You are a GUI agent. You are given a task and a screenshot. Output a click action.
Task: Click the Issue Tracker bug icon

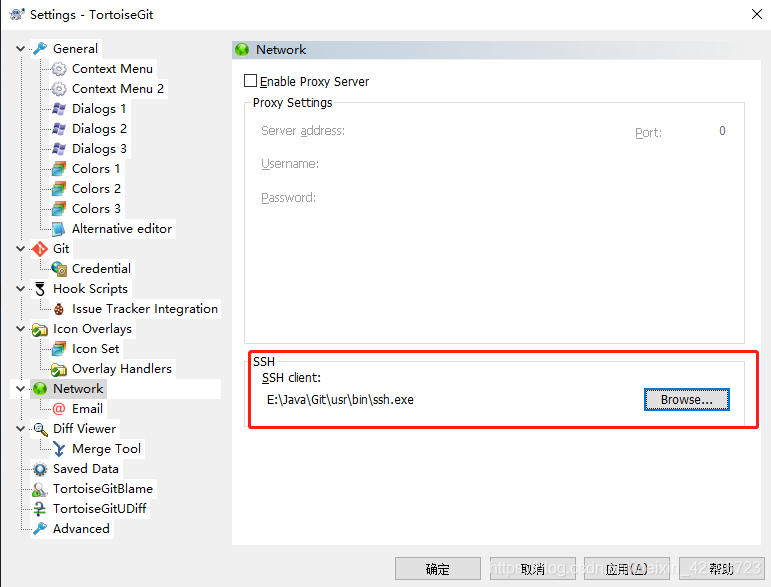click(x=59, y=309)
